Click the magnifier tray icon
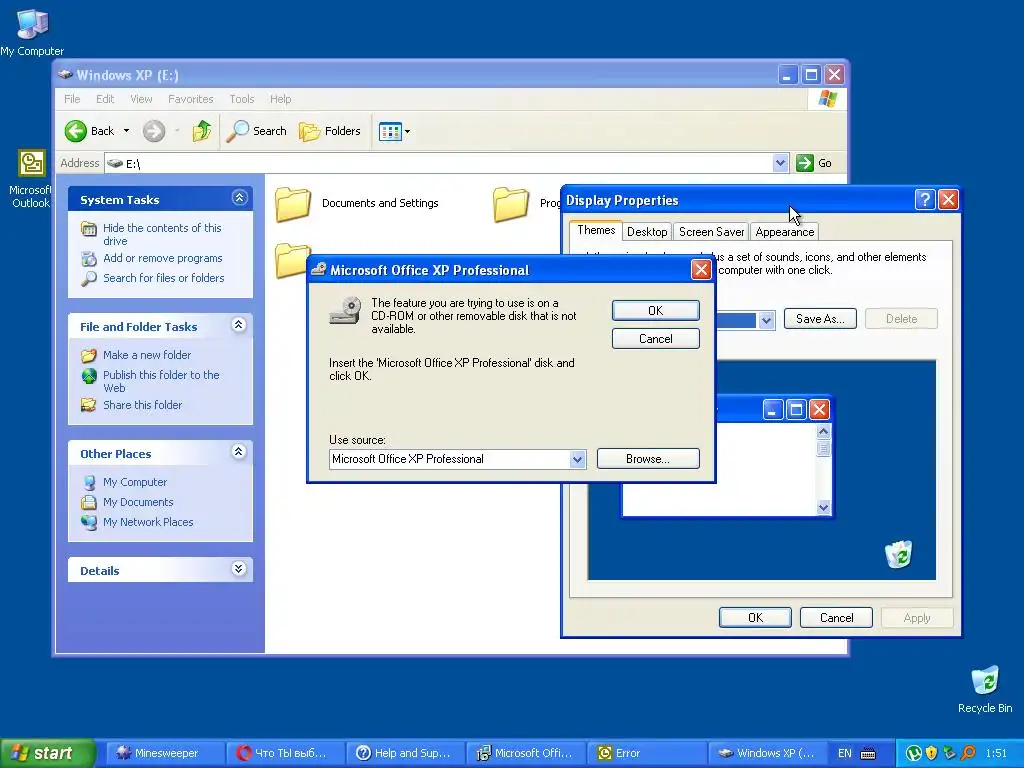The width and height of the screenshot is (1024, 768). coord(968,754)
